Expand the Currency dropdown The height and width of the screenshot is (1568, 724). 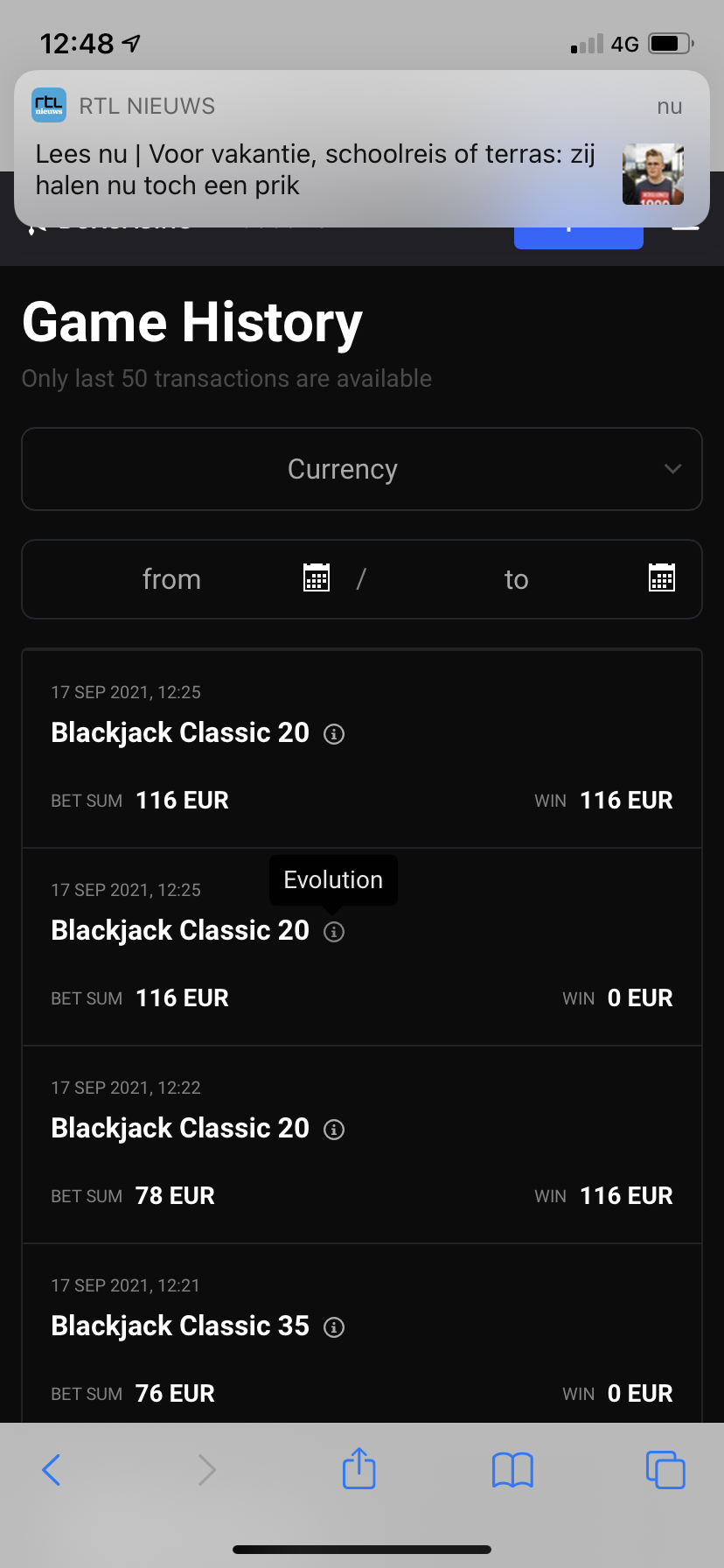343,469
